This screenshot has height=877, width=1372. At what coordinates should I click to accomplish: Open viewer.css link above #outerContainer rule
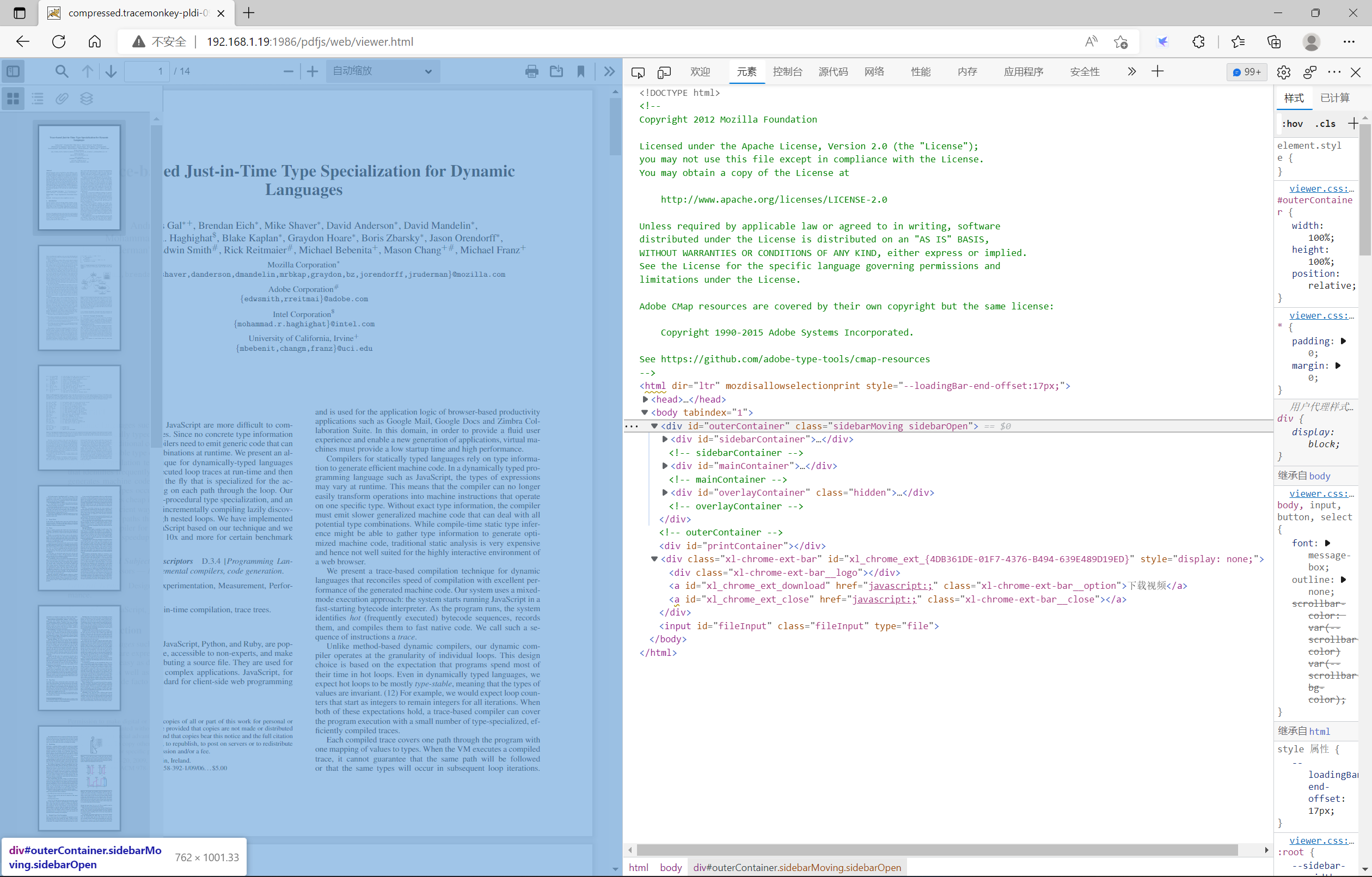[1321, 188]
